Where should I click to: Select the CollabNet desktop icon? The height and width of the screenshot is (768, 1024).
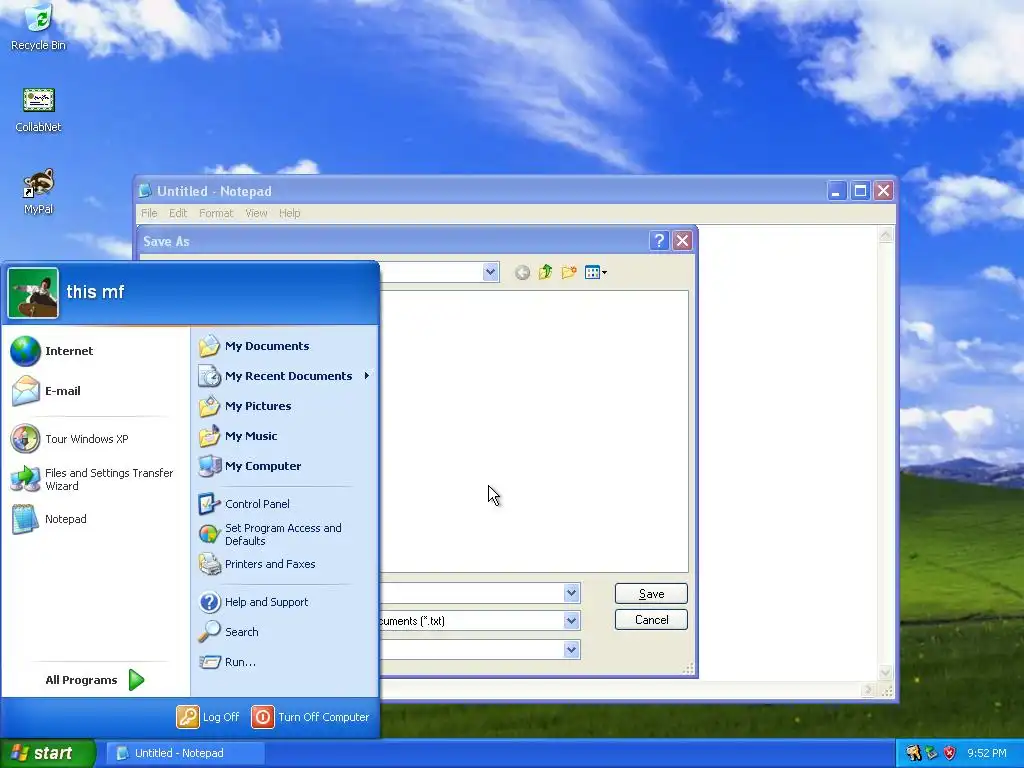pyautogui.click(x=39, y=110)
